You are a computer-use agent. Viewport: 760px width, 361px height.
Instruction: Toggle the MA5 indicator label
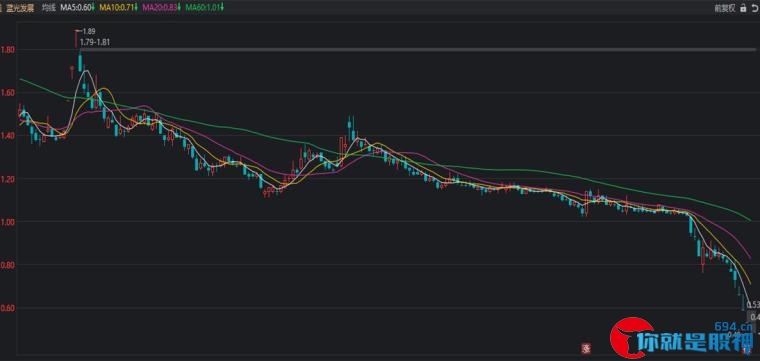[x=80, y=8]
